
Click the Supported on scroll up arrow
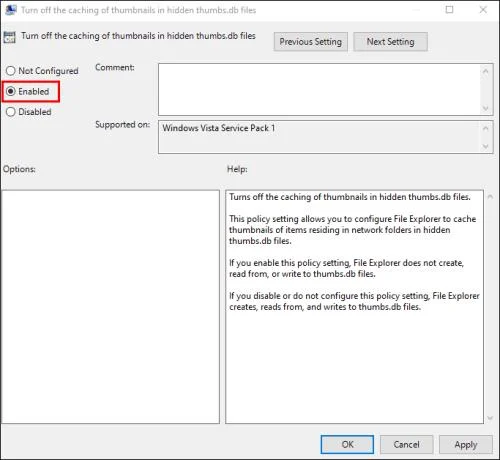[x=486, y=128]
